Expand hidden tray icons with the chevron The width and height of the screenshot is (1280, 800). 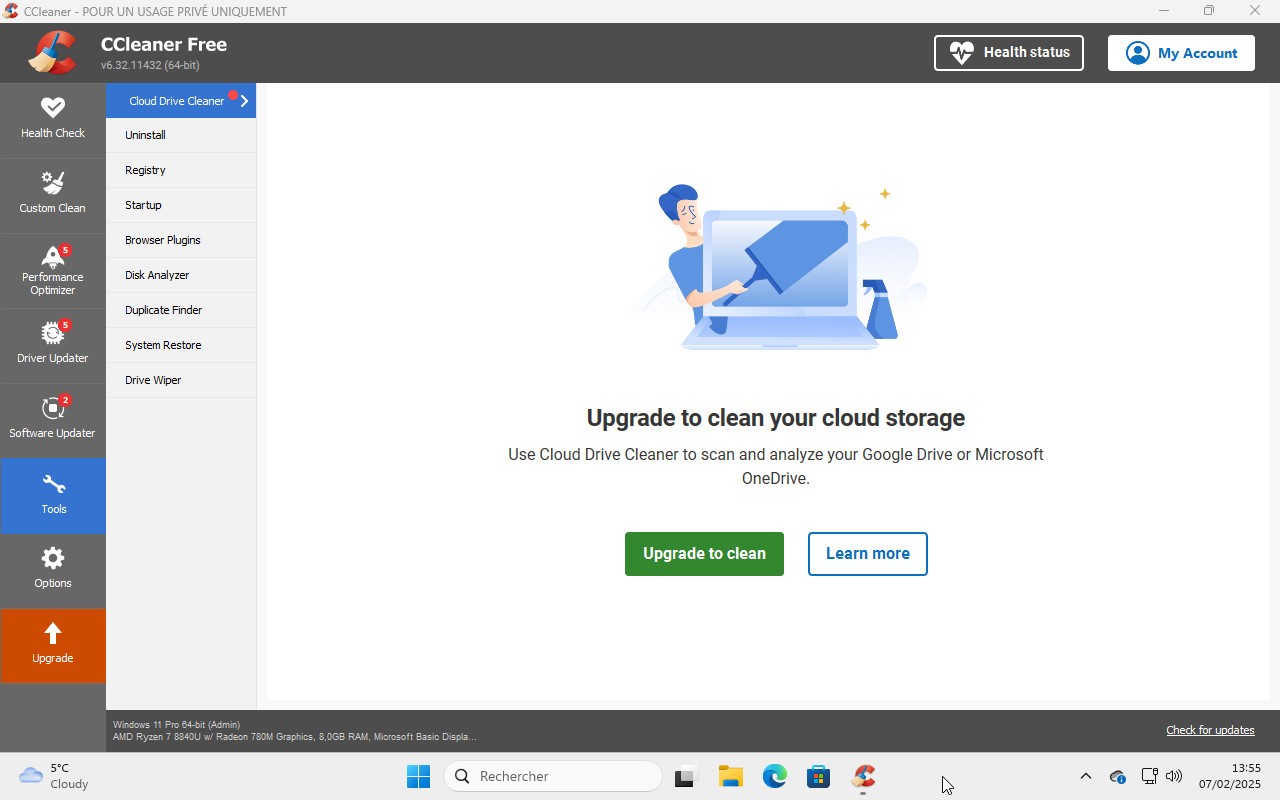click(1085, 775)
